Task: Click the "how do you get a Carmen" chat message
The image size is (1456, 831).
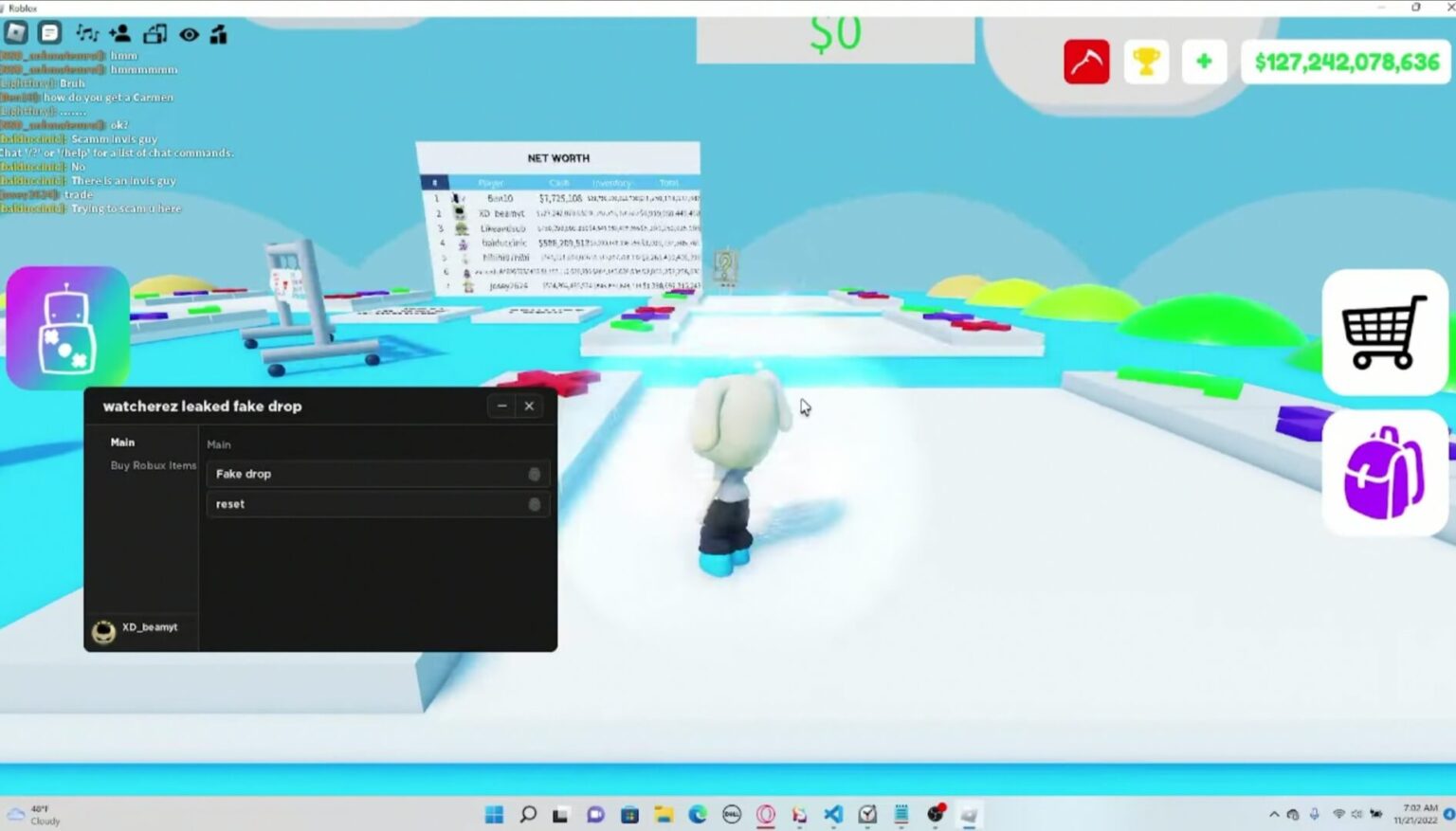Action: pos(107,97)
